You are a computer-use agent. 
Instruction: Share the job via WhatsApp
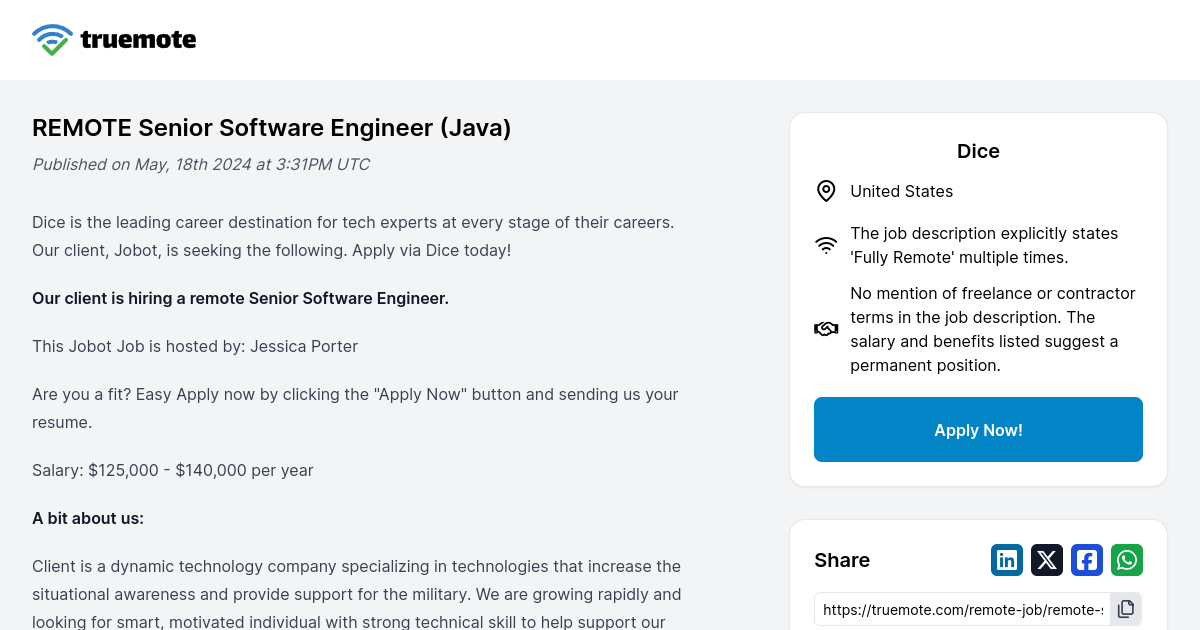click(1127, 560)
